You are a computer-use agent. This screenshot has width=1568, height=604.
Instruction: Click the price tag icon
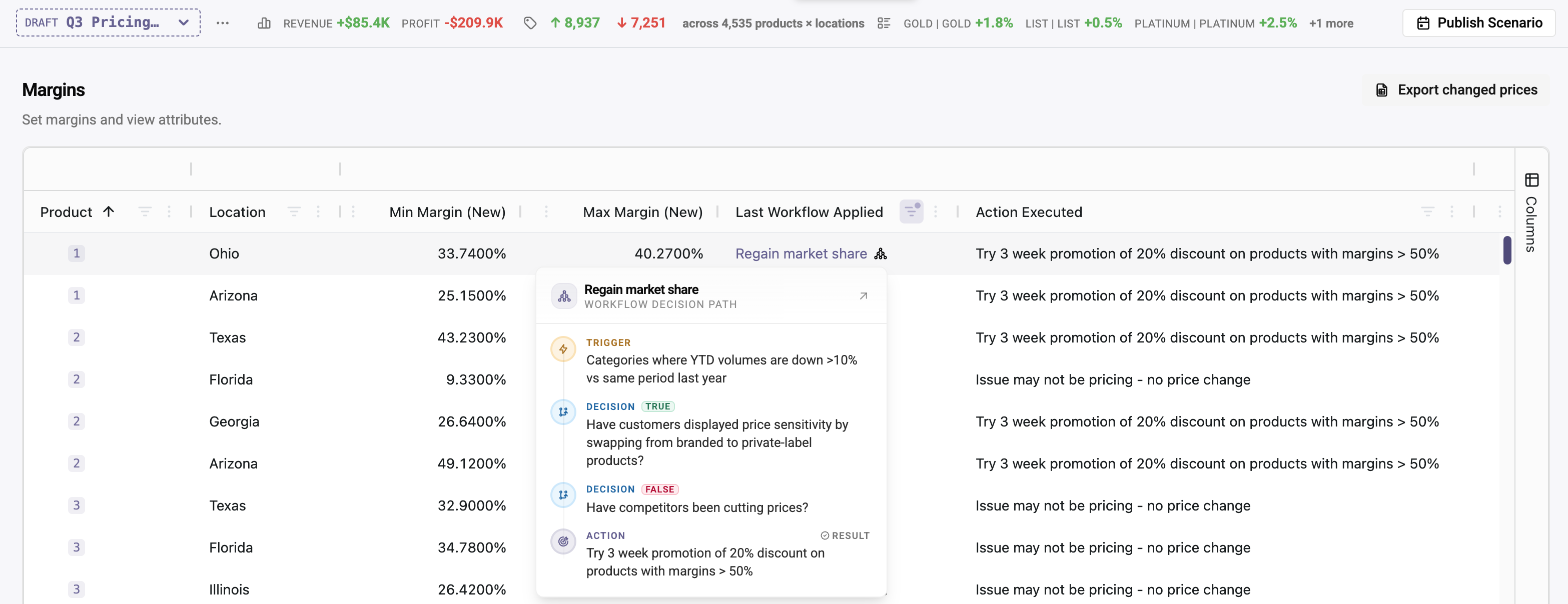click(530, 23)
